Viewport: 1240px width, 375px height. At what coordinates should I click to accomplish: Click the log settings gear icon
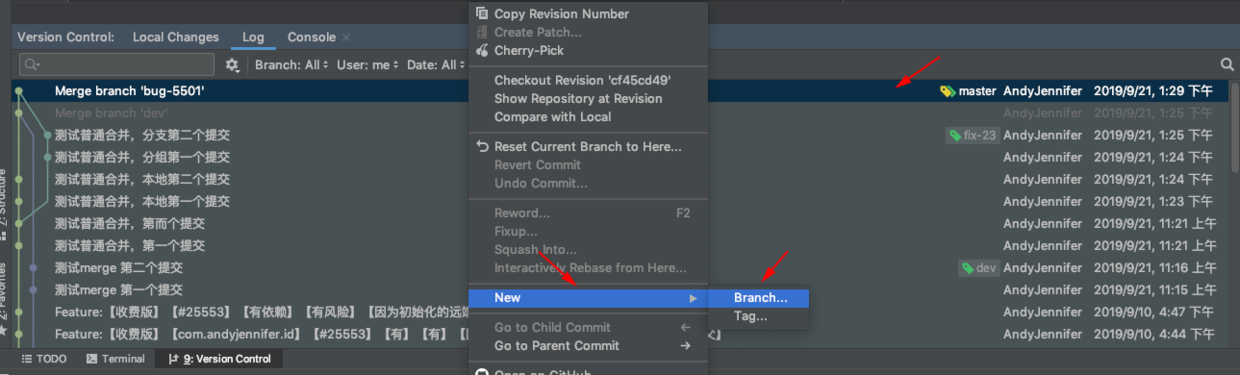232,65
